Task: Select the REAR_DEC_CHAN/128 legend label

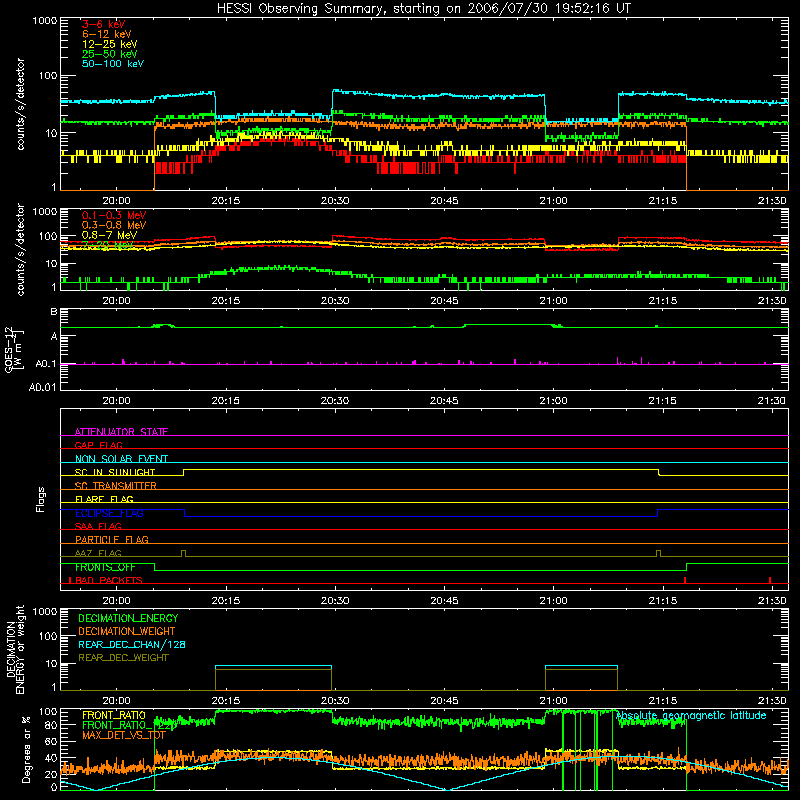Action: 132,644
